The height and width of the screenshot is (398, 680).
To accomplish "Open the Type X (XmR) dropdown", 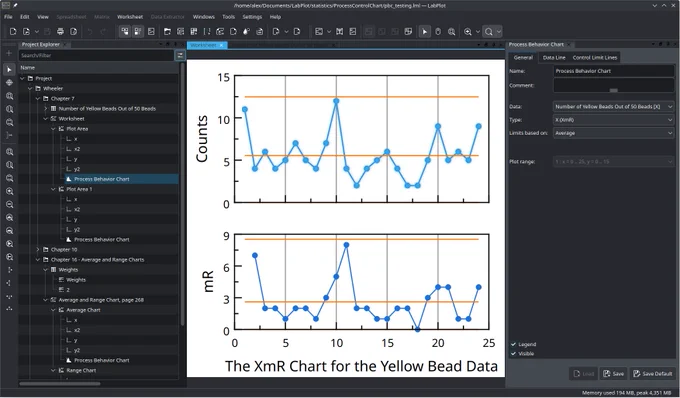I will [614, 120].
